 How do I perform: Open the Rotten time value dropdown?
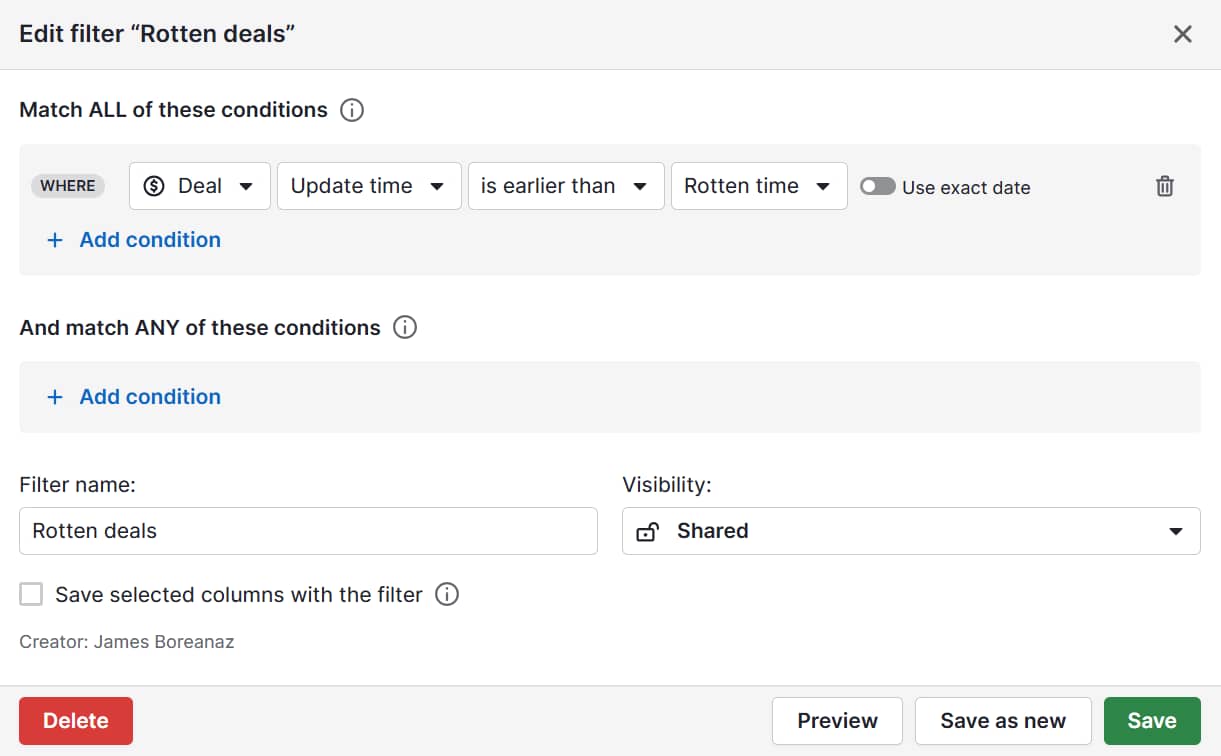click(x=759, y=186)
